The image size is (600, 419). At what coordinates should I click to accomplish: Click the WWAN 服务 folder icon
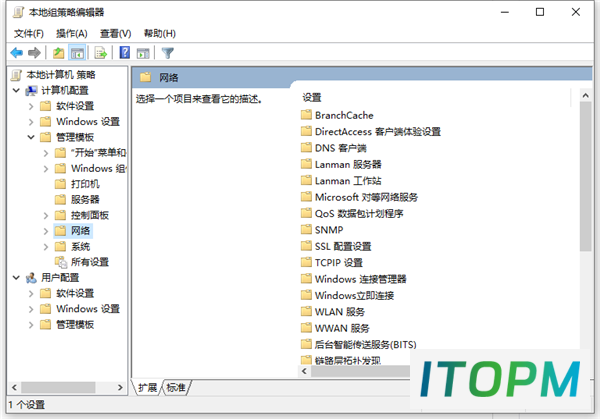coord(306,328)
